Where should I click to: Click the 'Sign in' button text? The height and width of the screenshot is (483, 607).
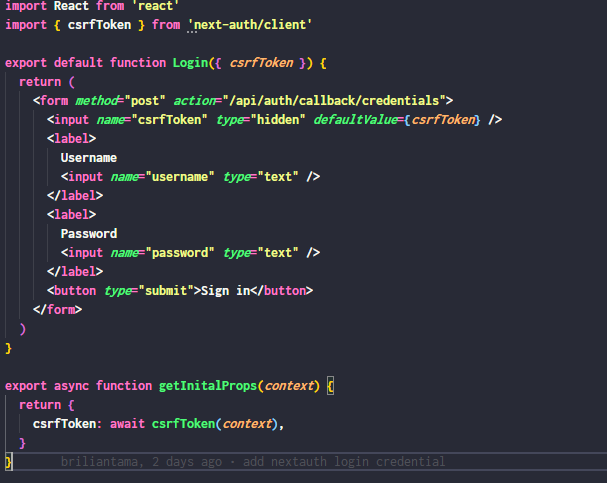226,291
